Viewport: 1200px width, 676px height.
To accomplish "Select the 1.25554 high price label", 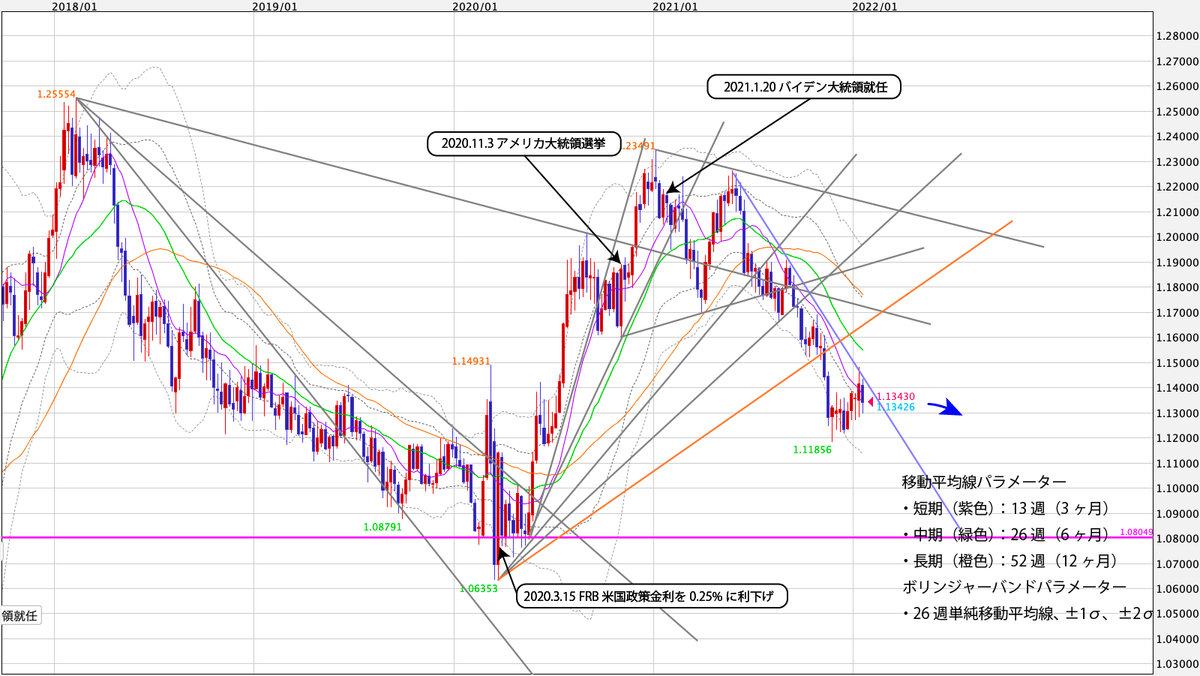I will coord(58,94).
